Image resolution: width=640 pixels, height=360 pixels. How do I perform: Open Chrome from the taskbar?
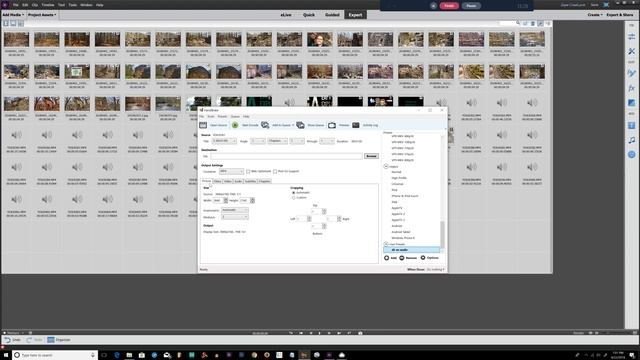[254, 355]
